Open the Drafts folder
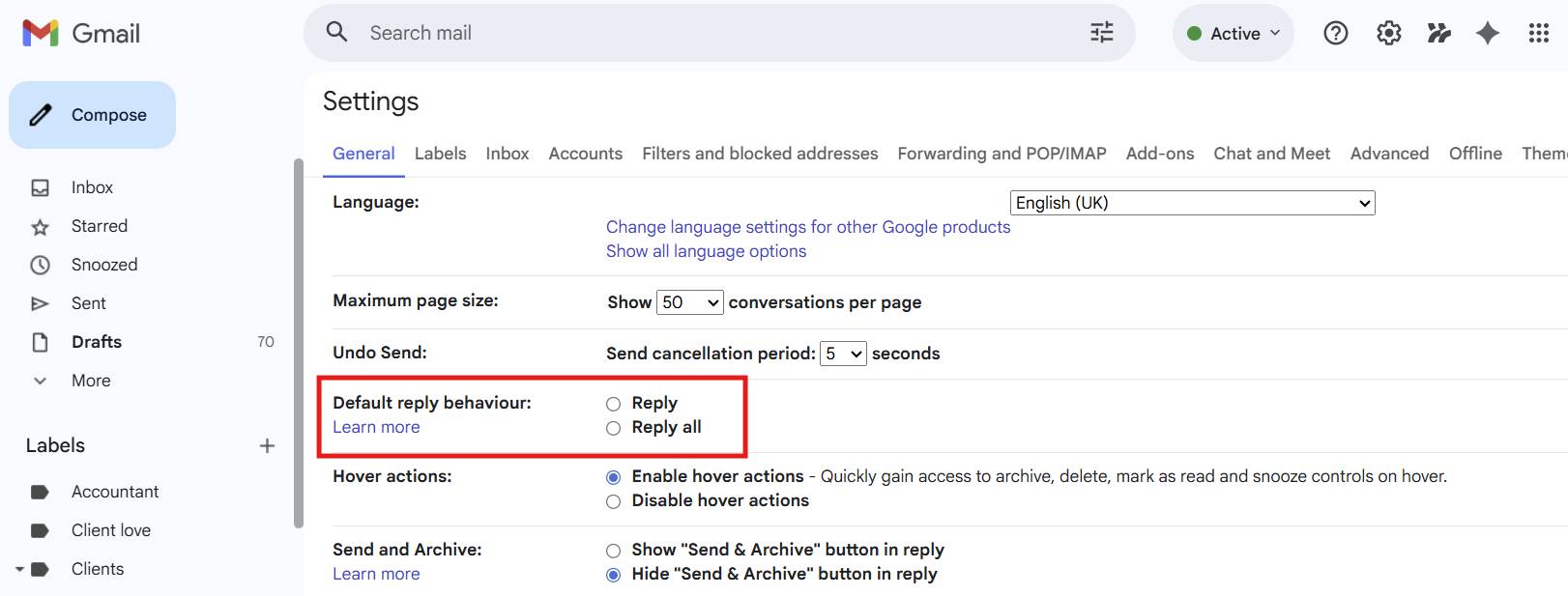 (x=97, y=342)
